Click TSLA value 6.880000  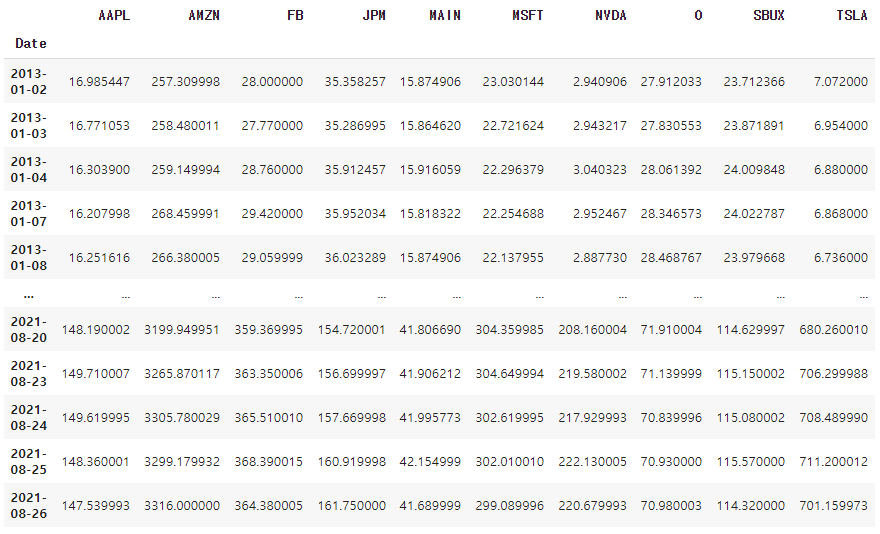[841, 170]
